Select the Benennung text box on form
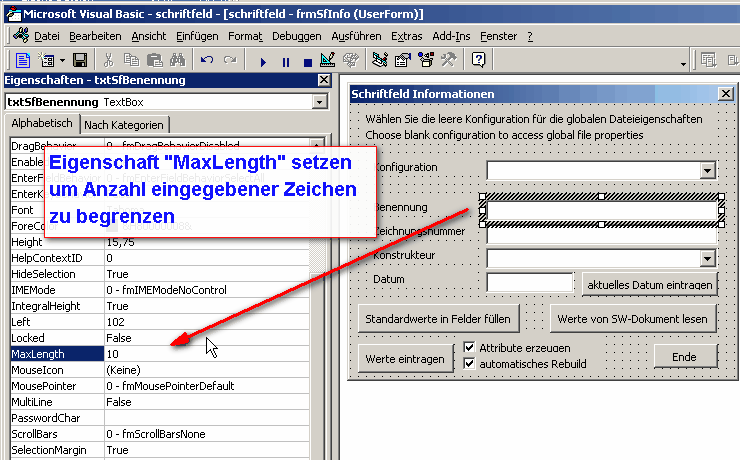 (x=602, y=211)
